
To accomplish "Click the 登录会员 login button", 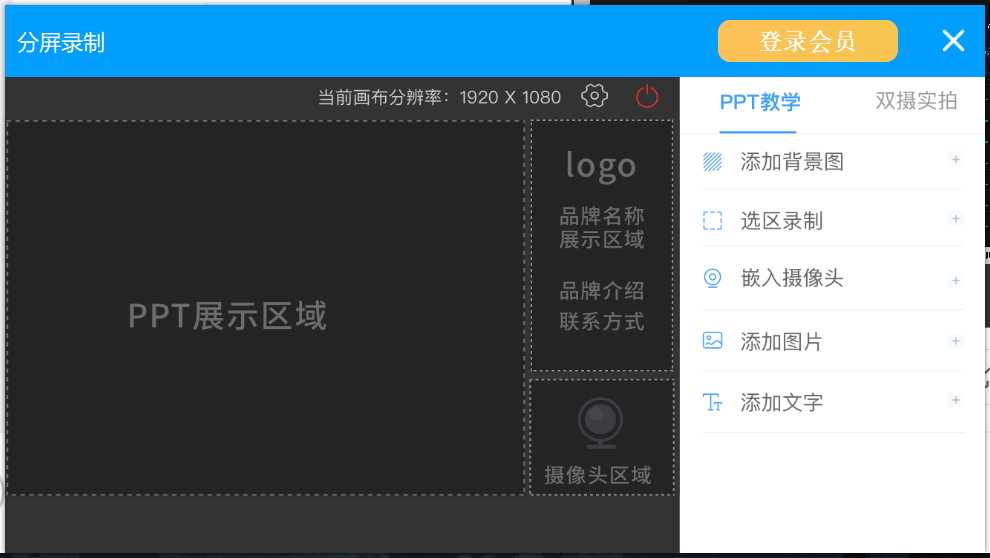I will (807, 41).
